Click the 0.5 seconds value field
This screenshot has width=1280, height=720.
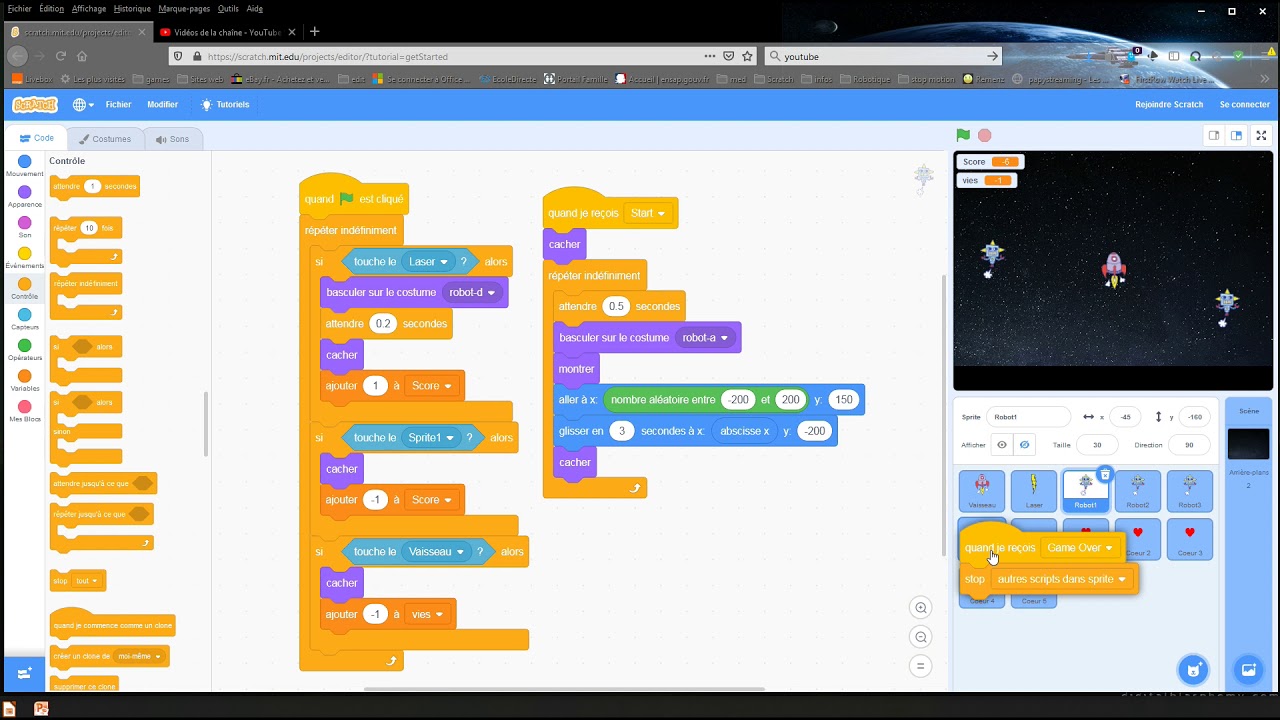[x=616, y=306]
